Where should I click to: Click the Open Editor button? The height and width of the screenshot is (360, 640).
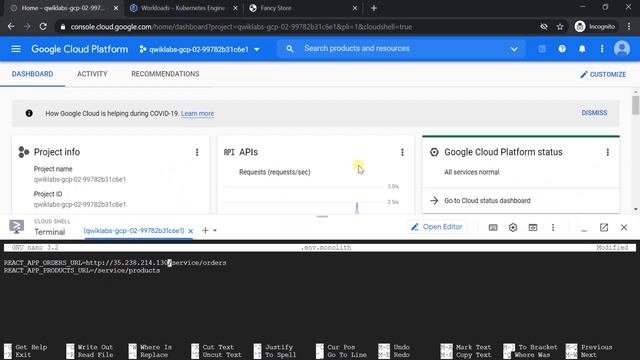(437, 227)
